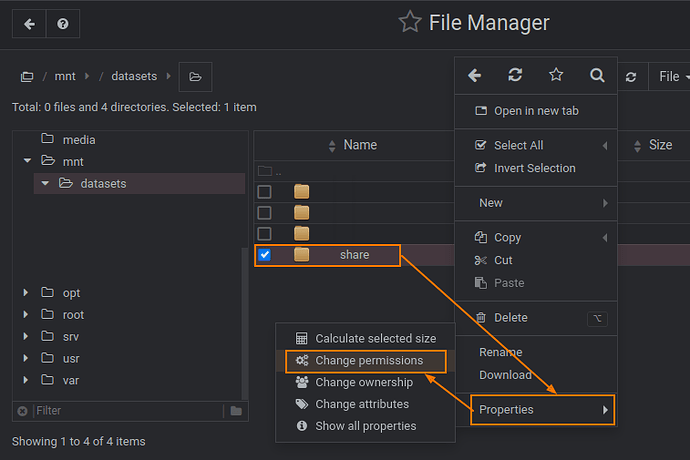Collapse the mnt tree node
The width and height of the screenshot is (690, 460).
[27, 160]
